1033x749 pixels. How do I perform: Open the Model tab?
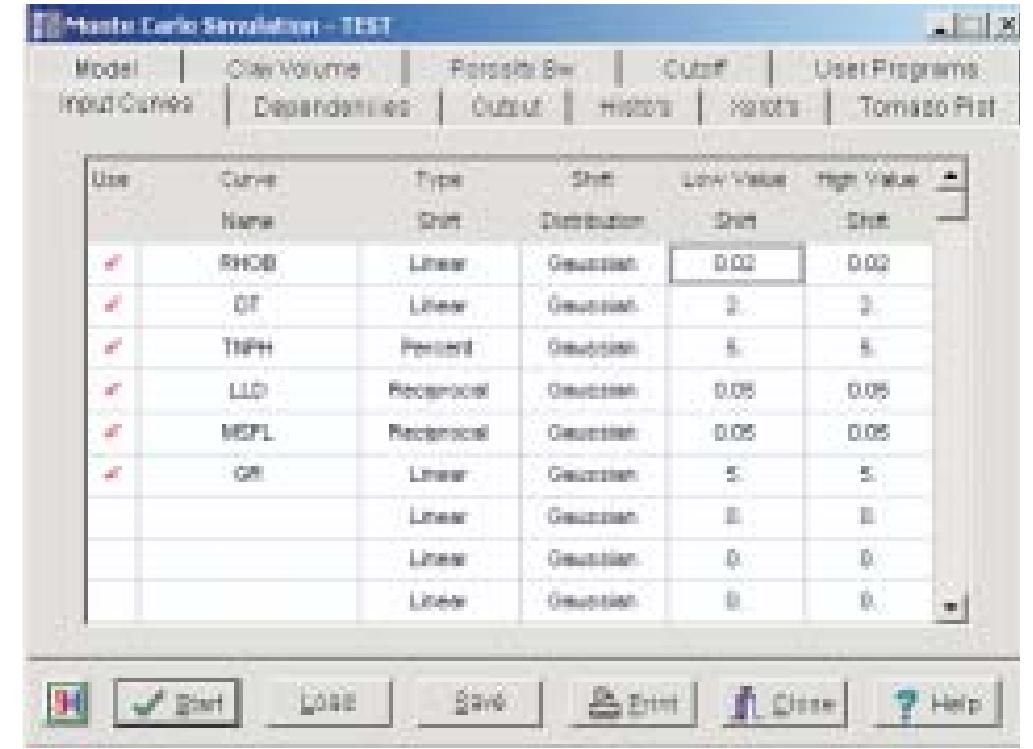(106, 68)
